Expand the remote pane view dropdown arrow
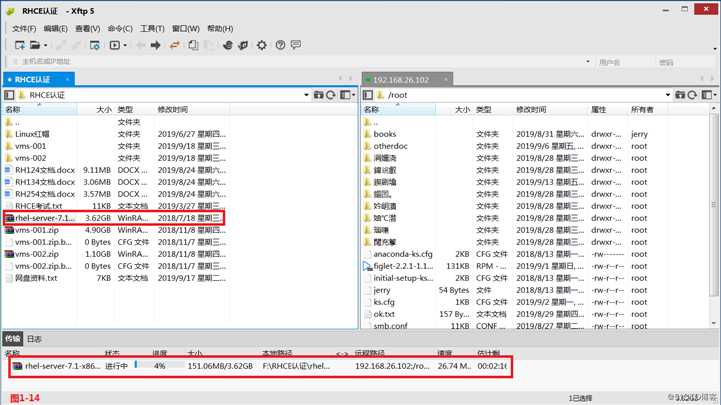Screen dimensions: 721x405 [715, 95]
